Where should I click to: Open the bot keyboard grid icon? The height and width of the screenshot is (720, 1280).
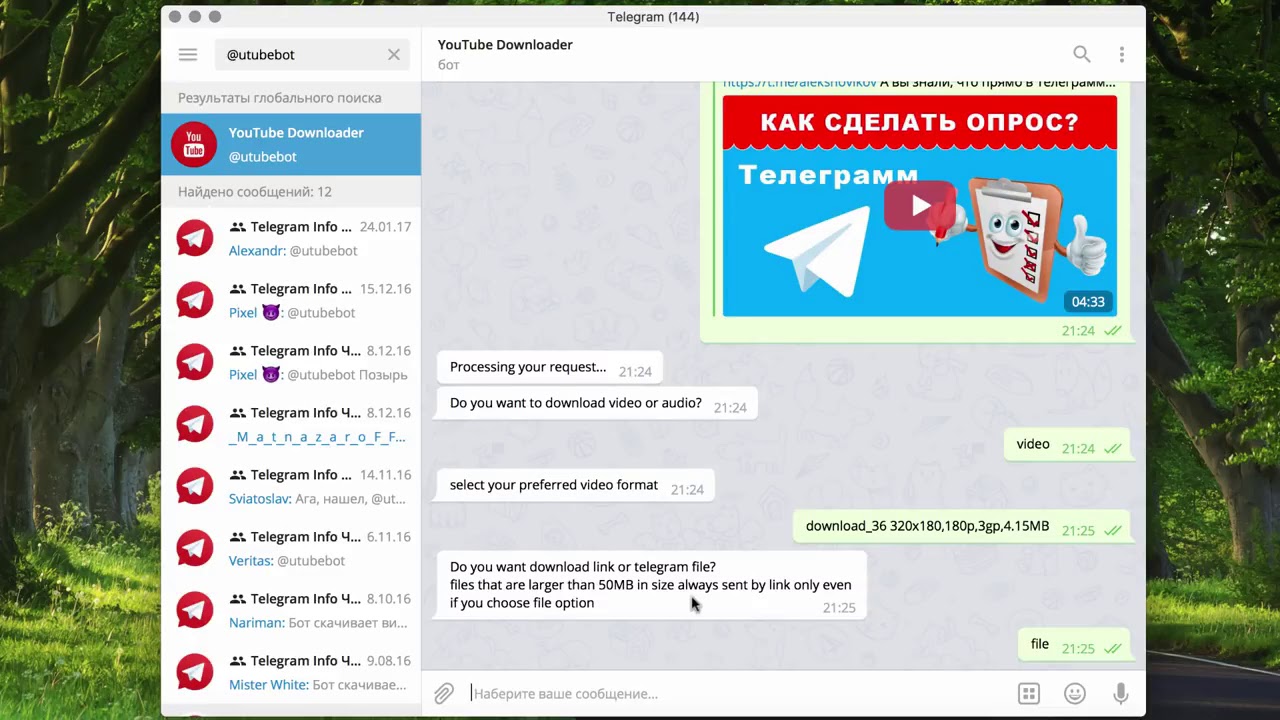point(1029,693)
